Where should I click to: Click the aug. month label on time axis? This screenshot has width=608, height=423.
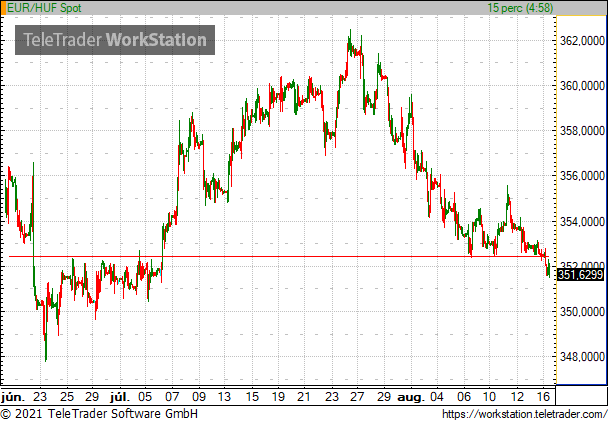click(411, 397)
